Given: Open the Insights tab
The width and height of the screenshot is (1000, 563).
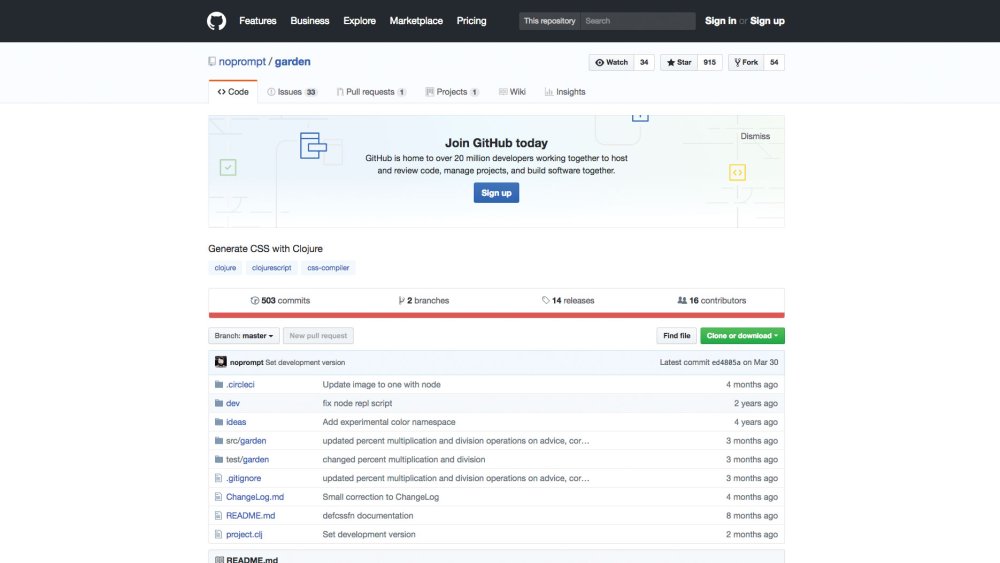Looking at the screenshot, I should (x=565, y=92).
